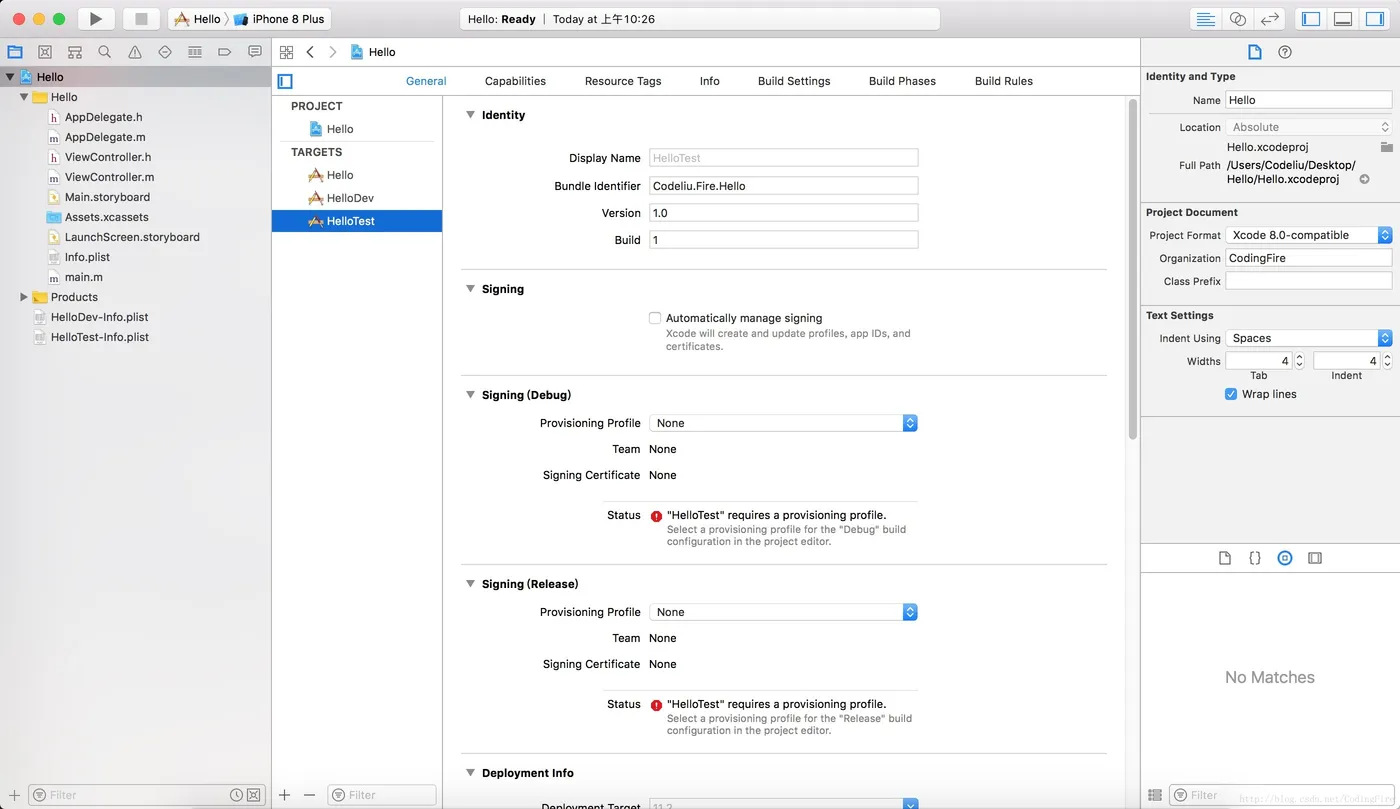
Task: Open the Info tab
Action: tap(710, 81)
